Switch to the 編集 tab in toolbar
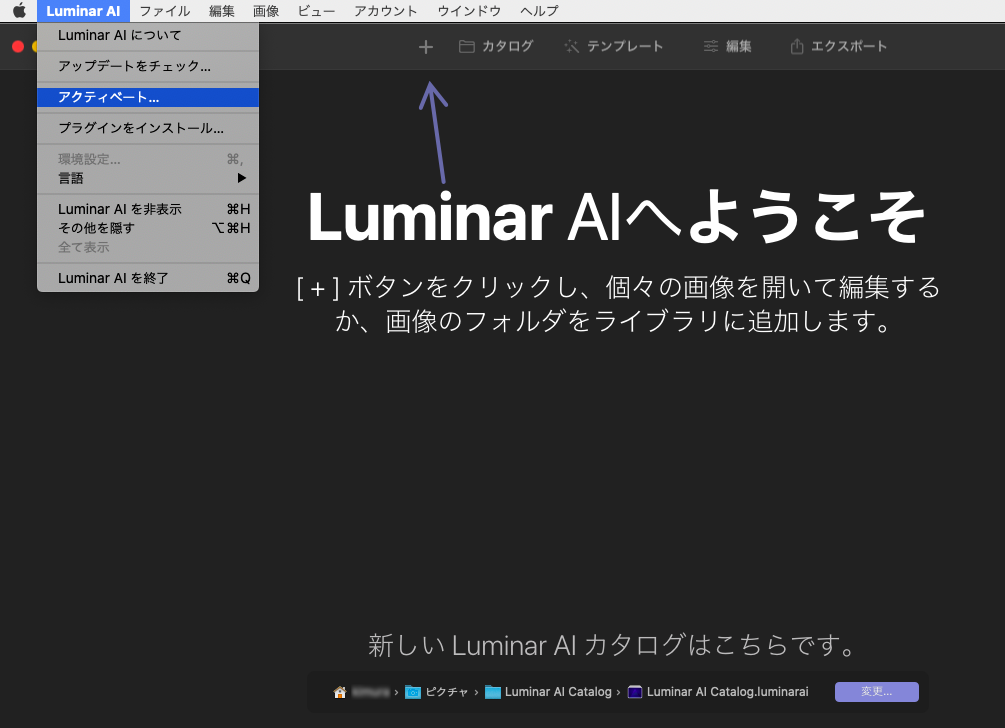Image resolution: width=1005 pixels, height=728 pixels. tap(727, 46)
